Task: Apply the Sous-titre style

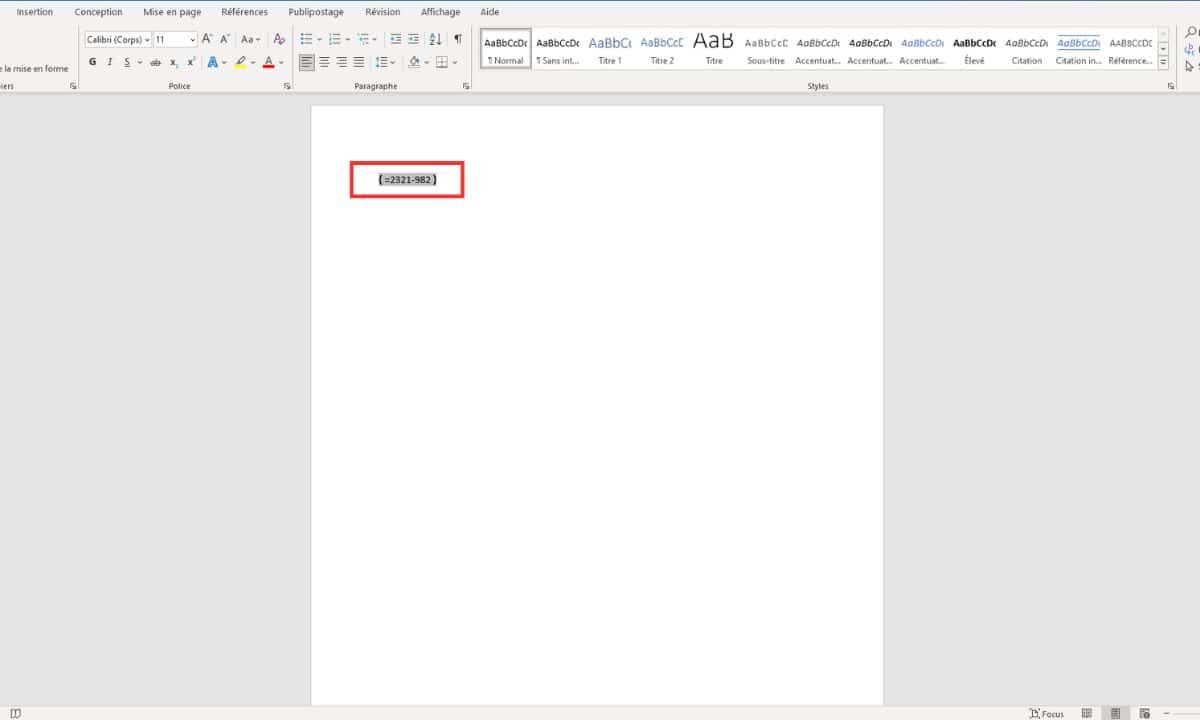Action: (766, 49)
